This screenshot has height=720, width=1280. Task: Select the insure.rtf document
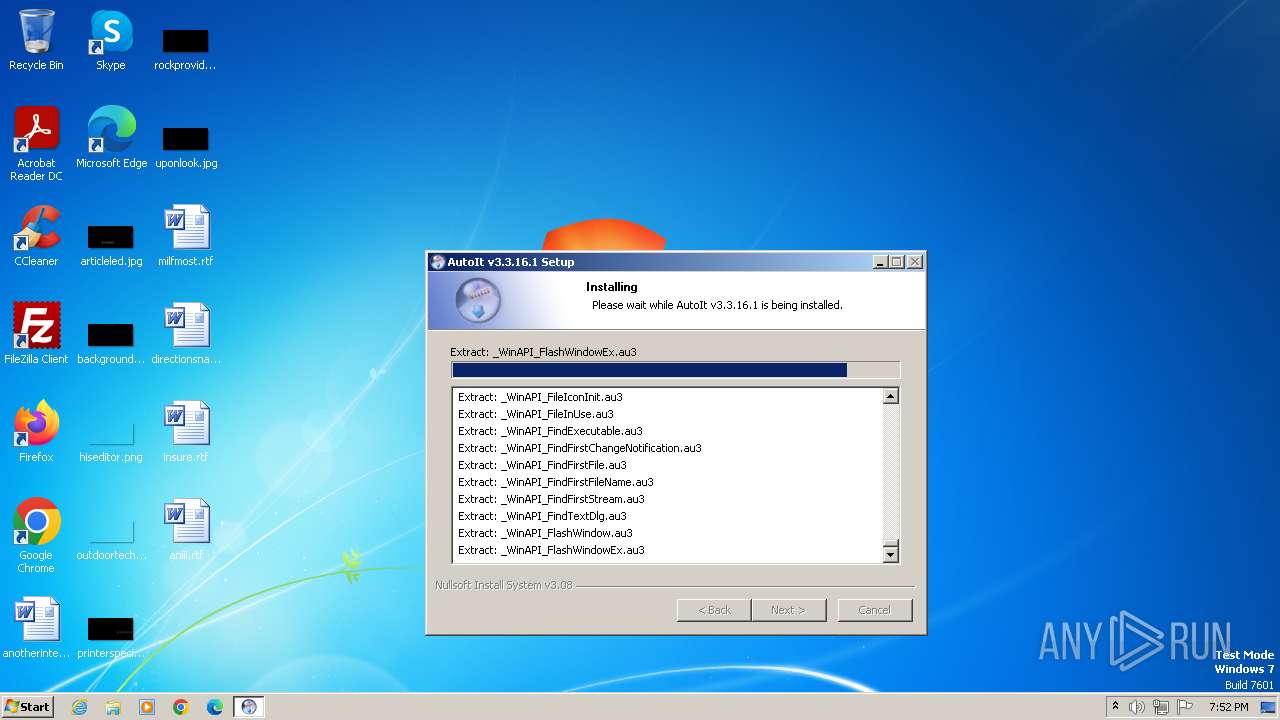tap(186, 431)
